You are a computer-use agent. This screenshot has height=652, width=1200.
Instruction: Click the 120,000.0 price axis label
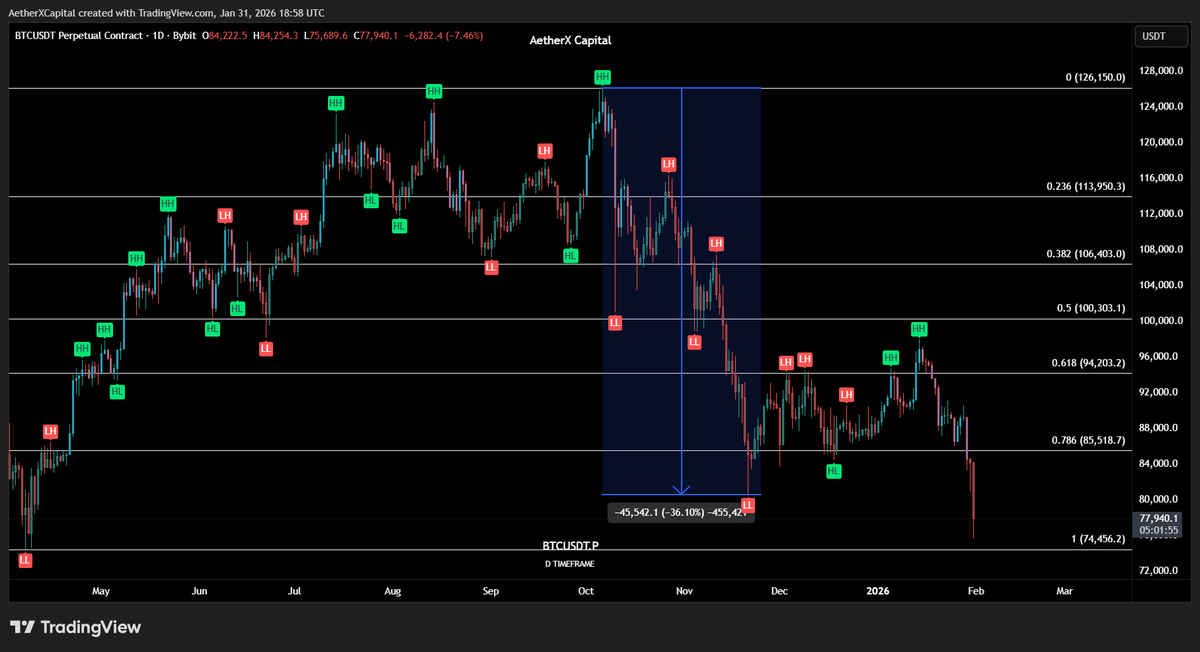[x=1160, y=142]
